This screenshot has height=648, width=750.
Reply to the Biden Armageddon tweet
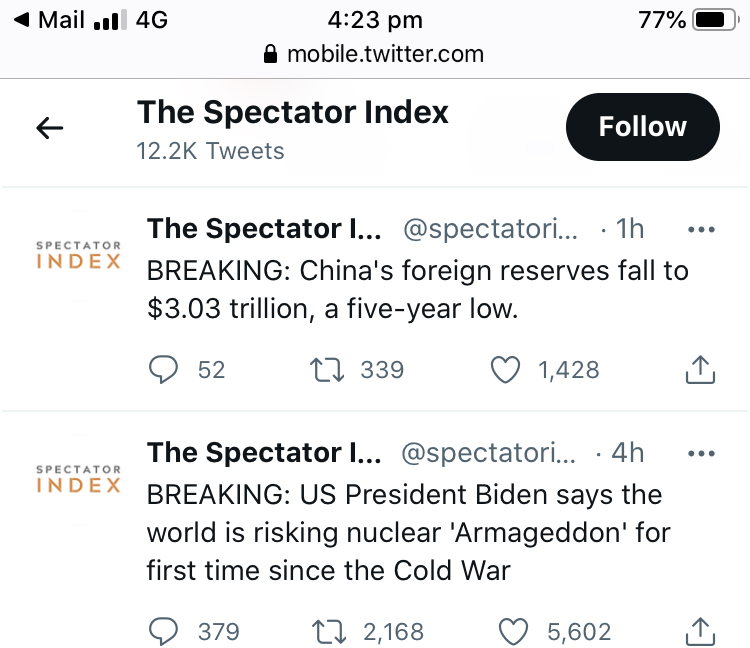pos(163,632)
